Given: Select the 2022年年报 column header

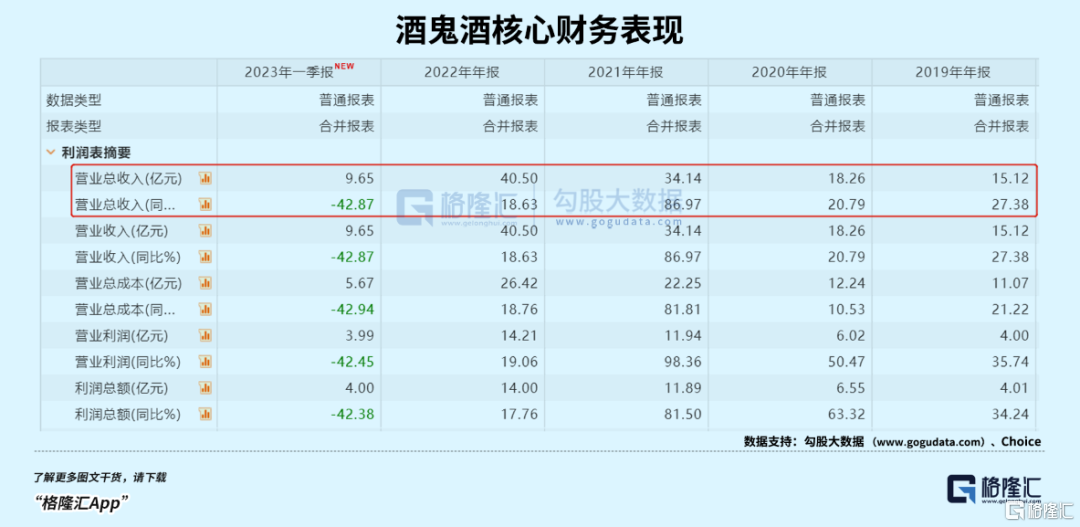Looking at the screenshot, I should [463, 73].
